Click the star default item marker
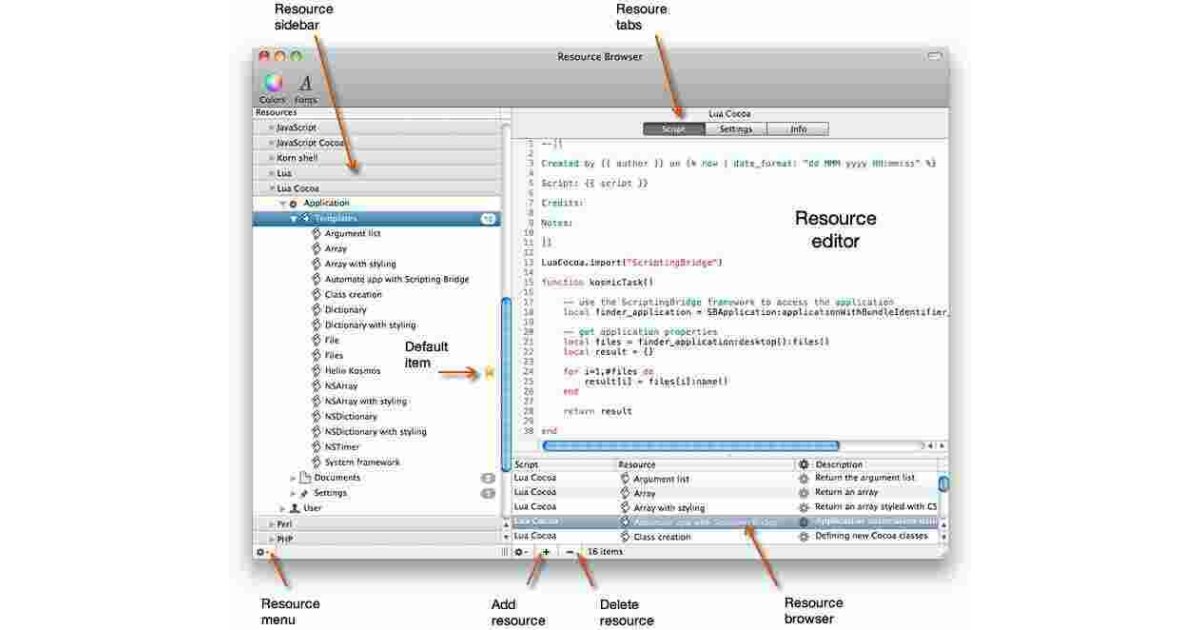This screenshot has height=630, width=1200. [x=490, y=372]
